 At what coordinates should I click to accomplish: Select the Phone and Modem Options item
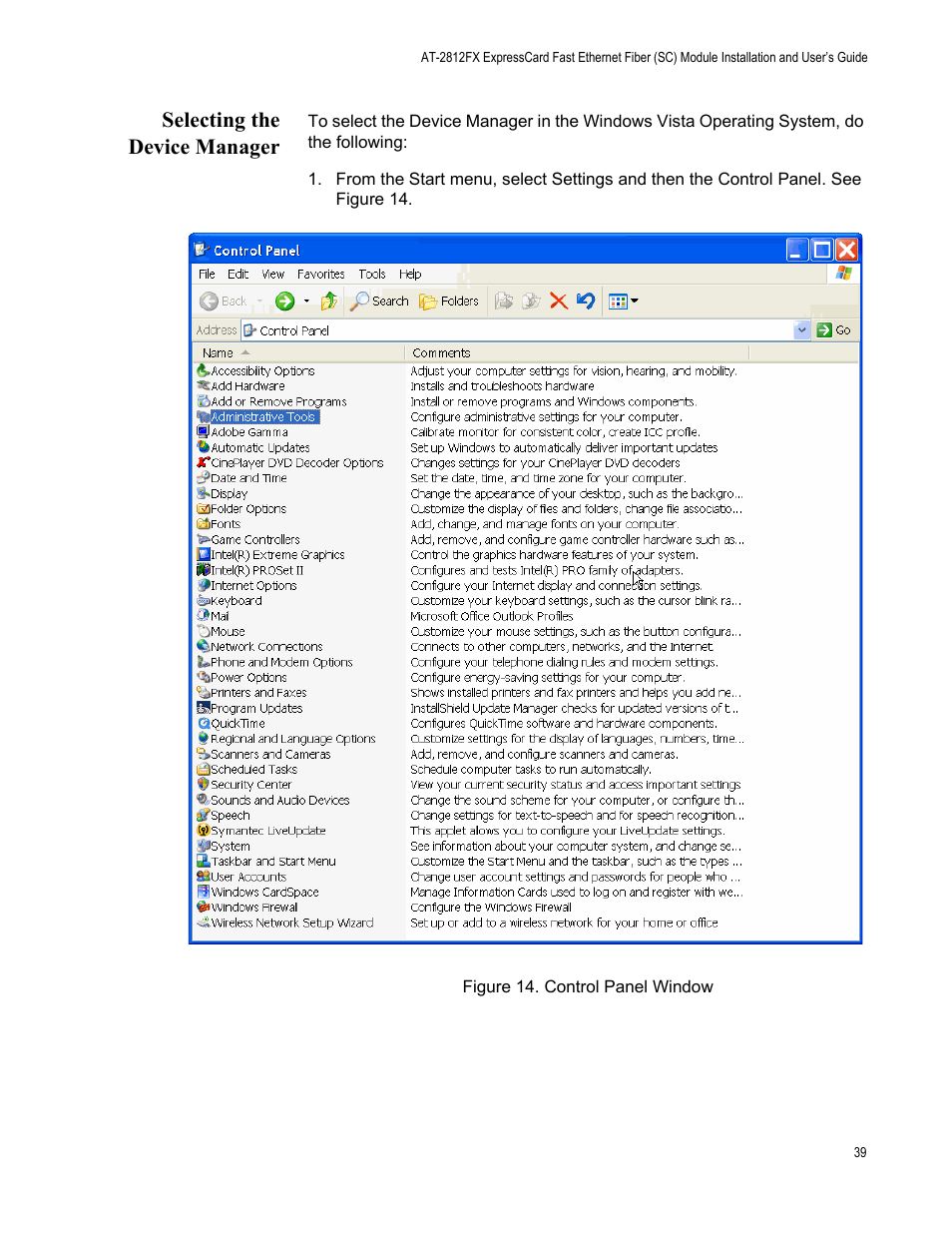(x=274, y=663)
